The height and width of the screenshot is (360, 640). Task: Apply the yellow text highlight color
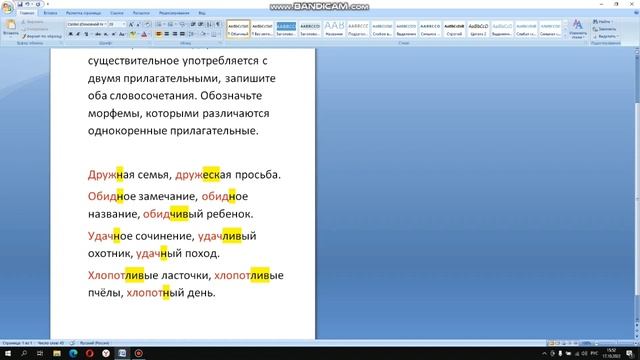[133, 34]
